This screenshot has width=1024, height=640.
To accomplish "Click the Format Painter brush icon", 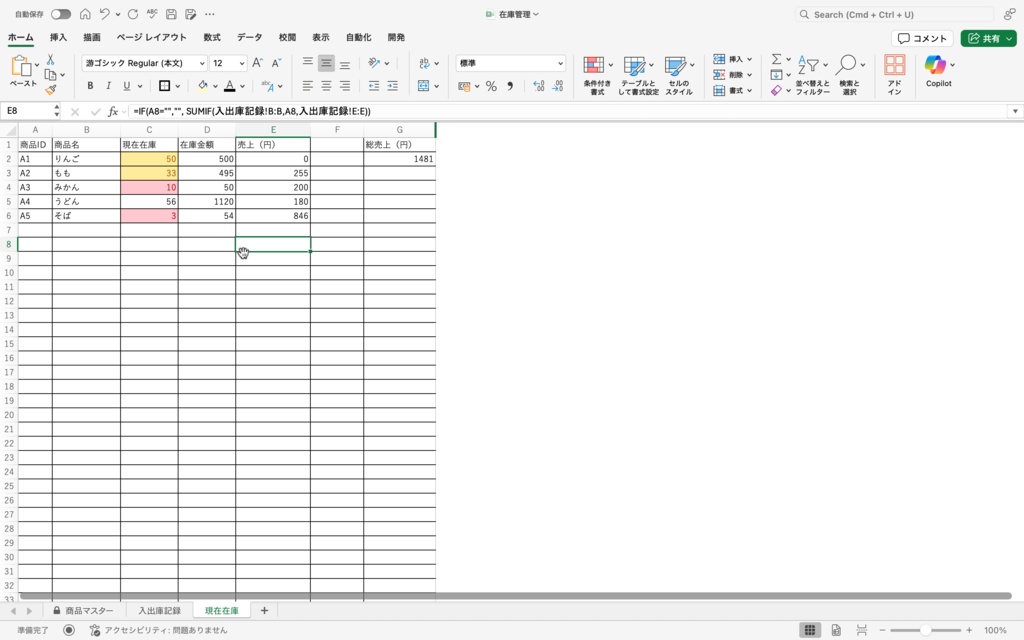I will (50, 89).
